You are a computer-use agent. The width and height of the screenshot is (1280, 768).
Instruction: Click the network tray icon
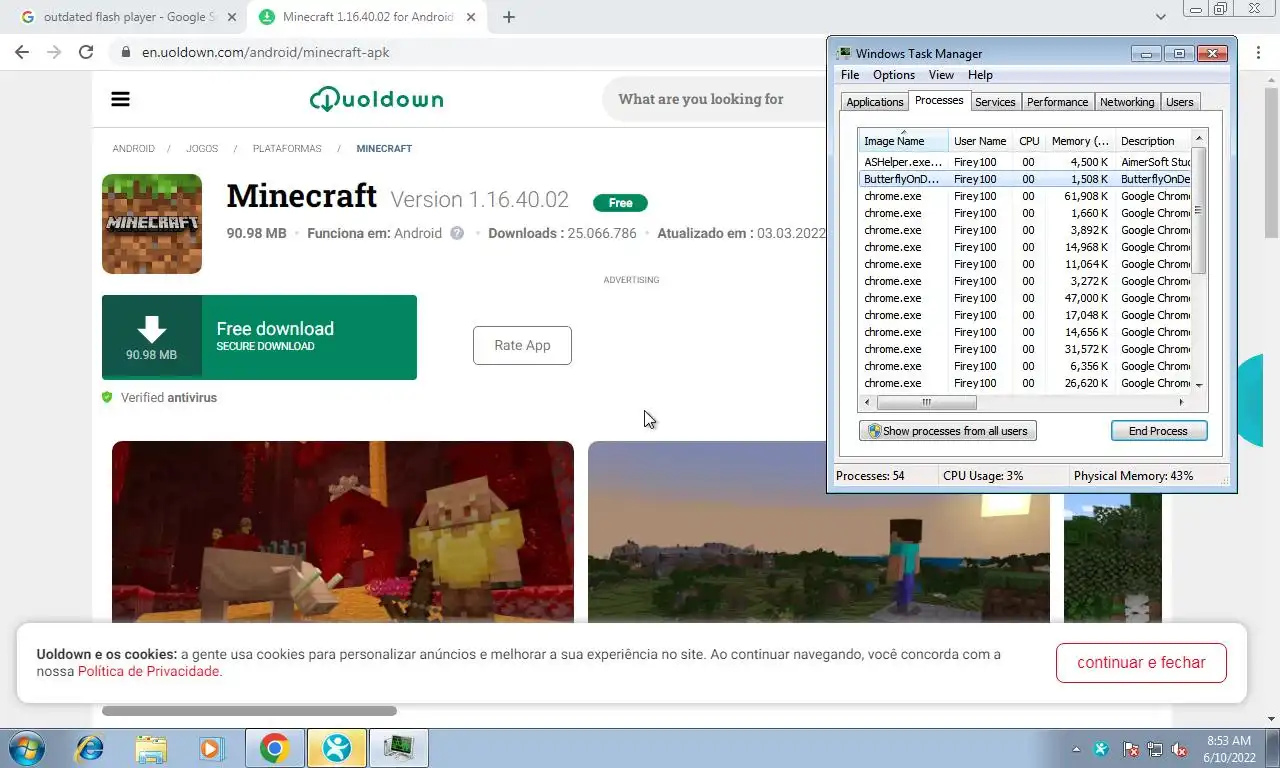point(1155,749)
